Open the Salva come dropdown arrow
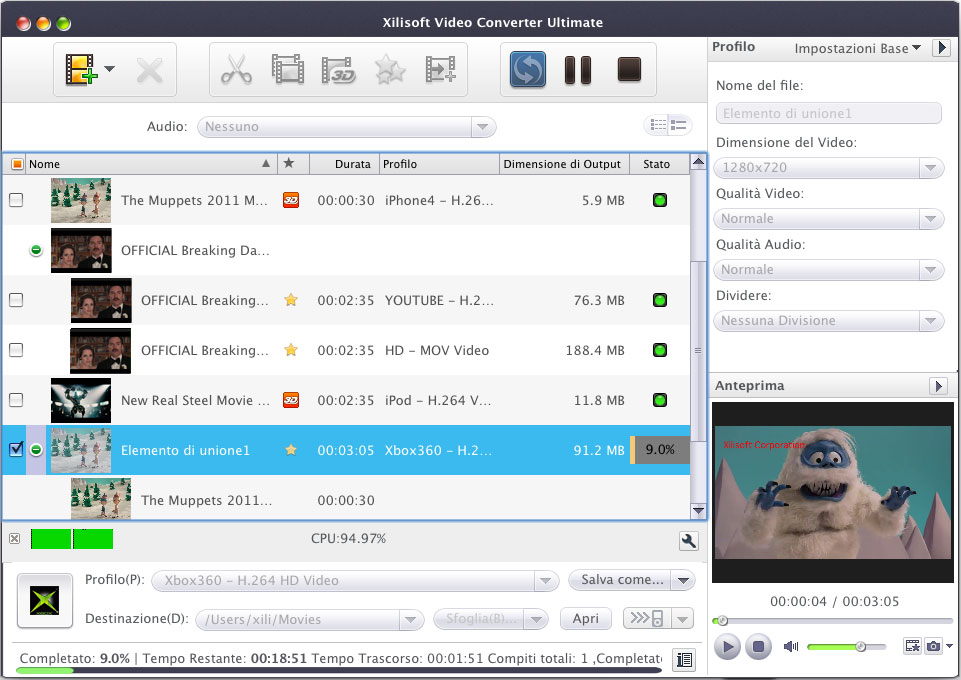 pos(683,580)
